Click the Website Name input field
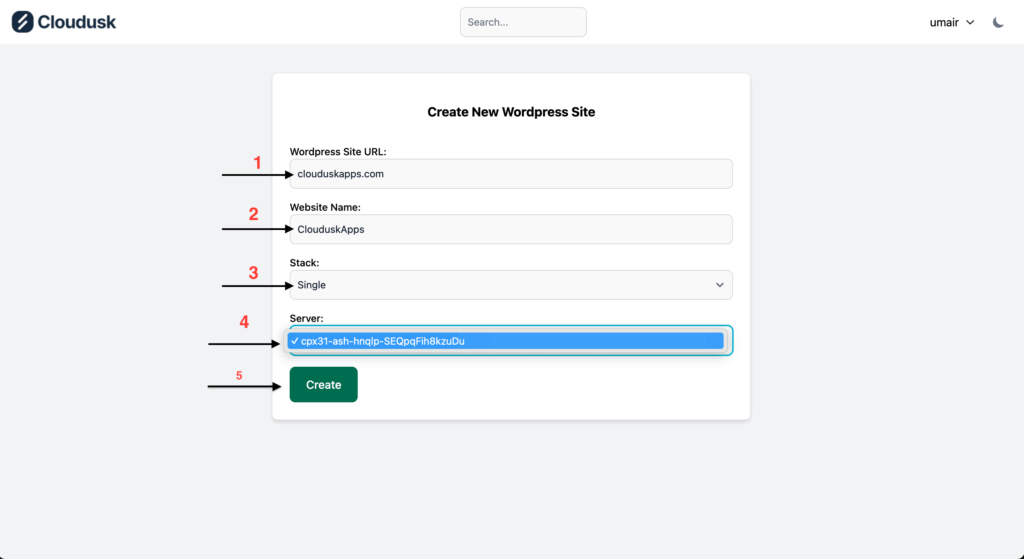 click(x=510, y=229)
